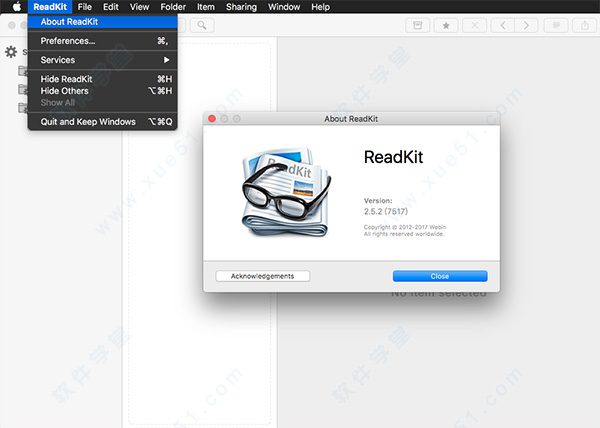The width and height of the screenshot is (600, 428).
Task: Choose Quit and Keep Windows
Action: (103, 122)
